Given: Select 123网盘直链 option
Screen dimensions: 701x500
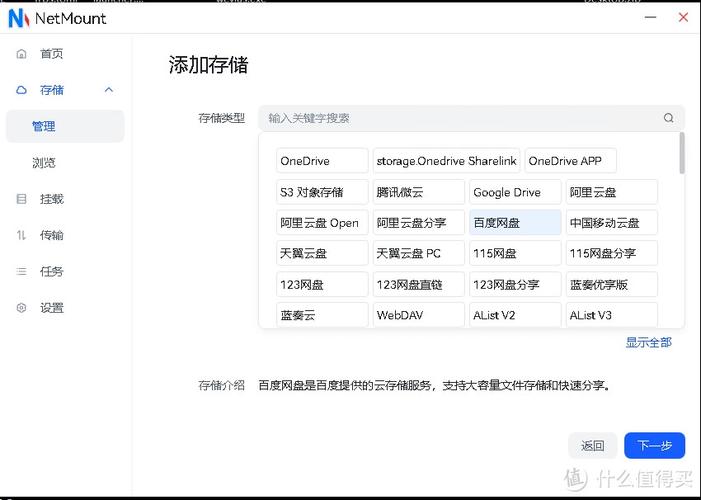Looking at the screenshot, I should [419, 284].
